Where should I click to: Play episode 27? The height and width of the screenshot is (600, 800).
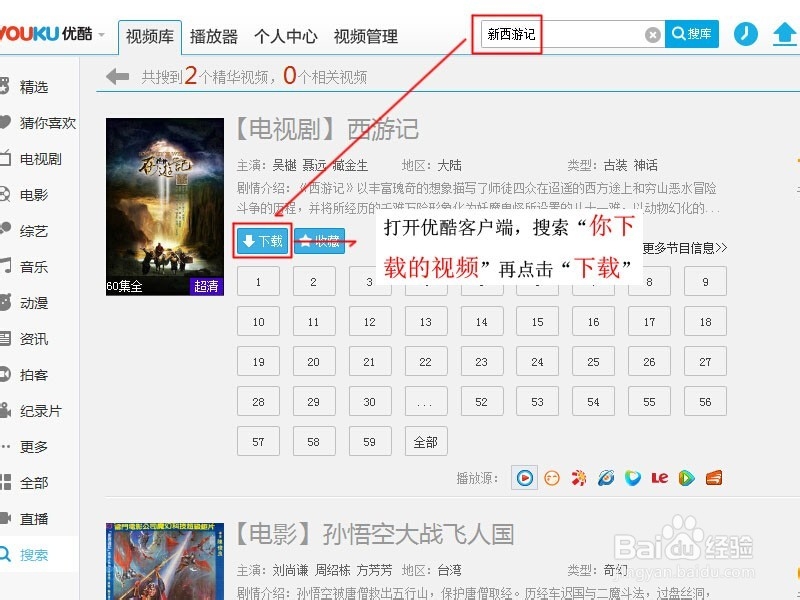(x=705, y=361)
